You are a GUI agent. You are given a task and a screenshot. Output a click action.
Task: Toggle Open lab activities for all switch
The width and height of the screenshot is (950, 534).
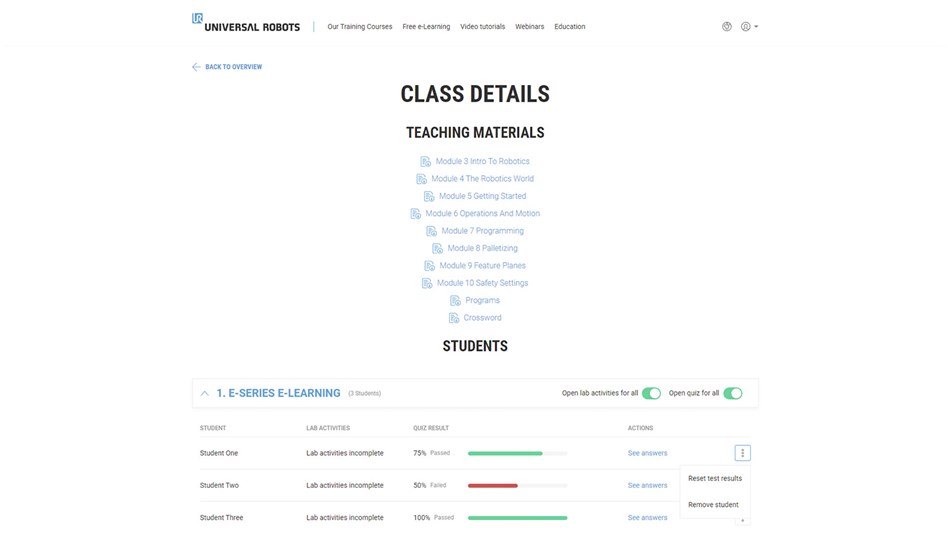coord(651,393)
